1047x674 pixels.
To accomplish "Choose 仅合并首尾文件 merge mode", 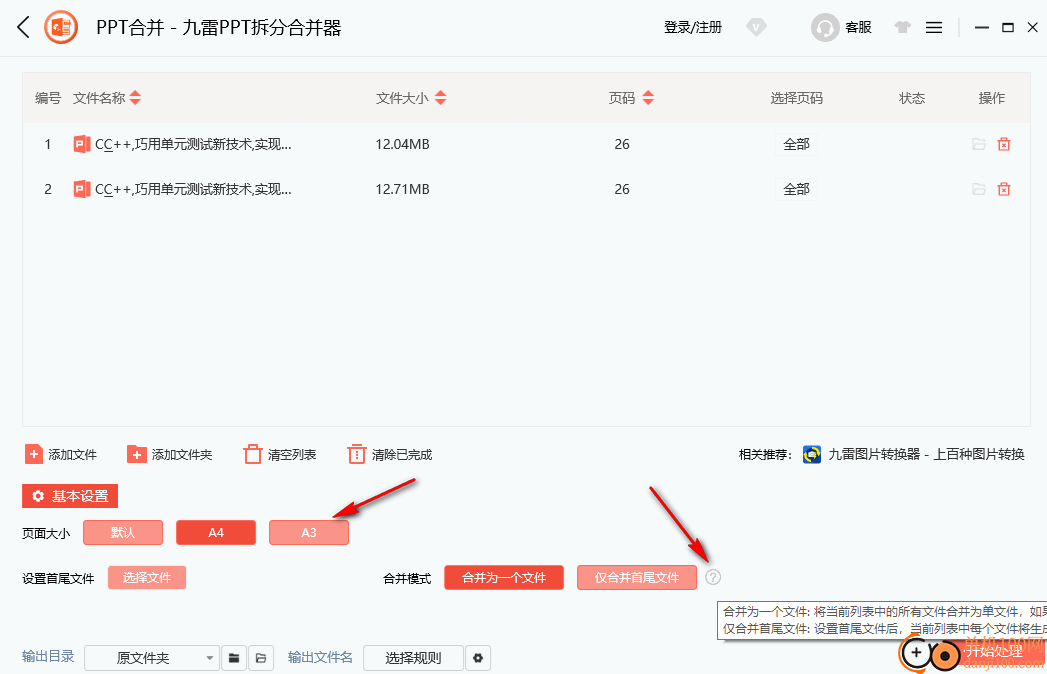I will [637, 578].
